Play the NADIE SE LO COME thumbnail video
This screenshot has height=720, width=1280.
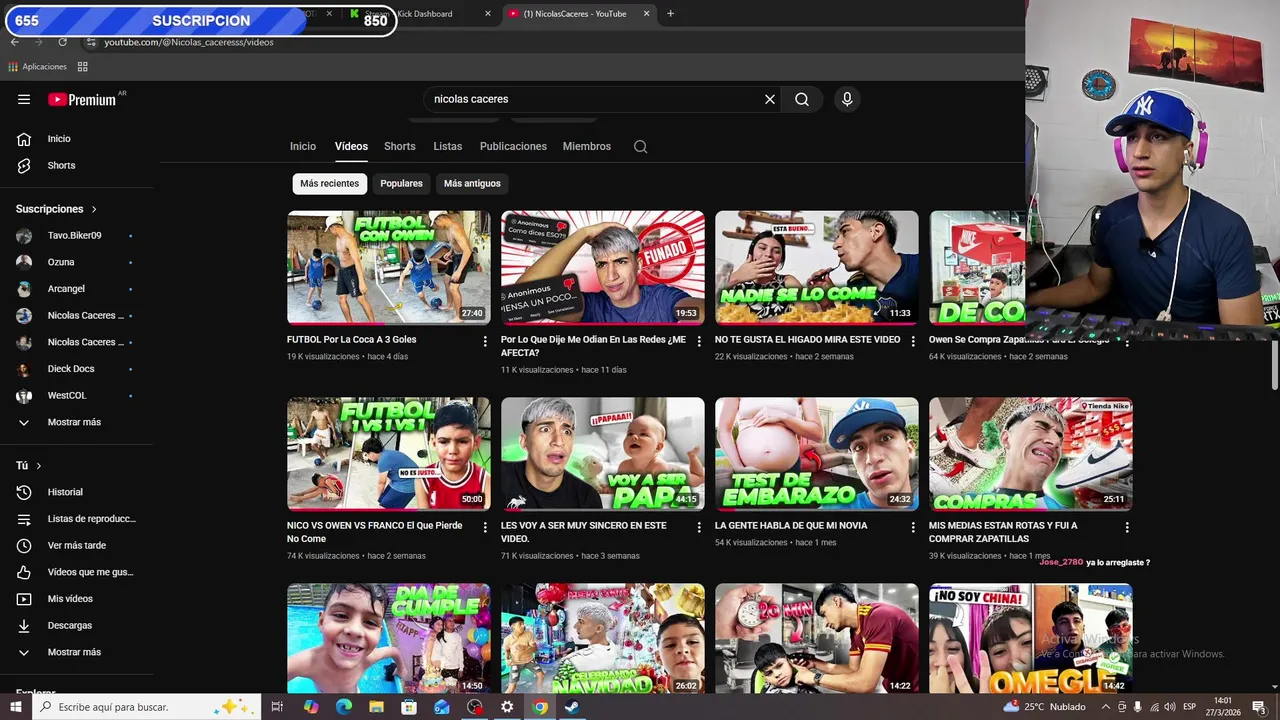817,268
